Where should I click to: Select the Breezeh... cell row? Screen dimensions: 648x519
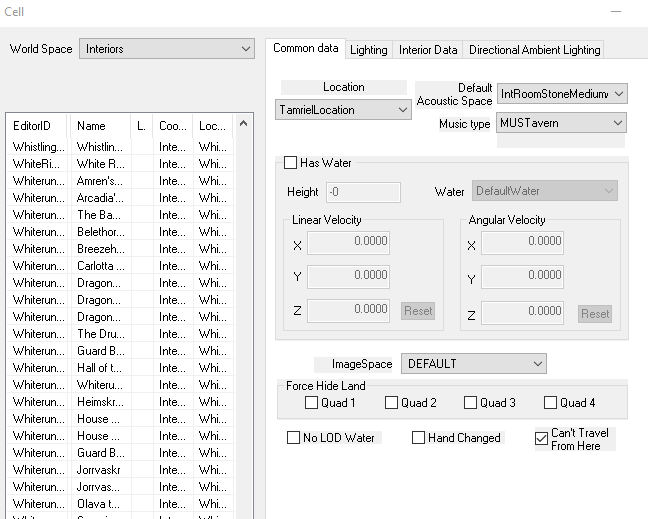point(120,249)
